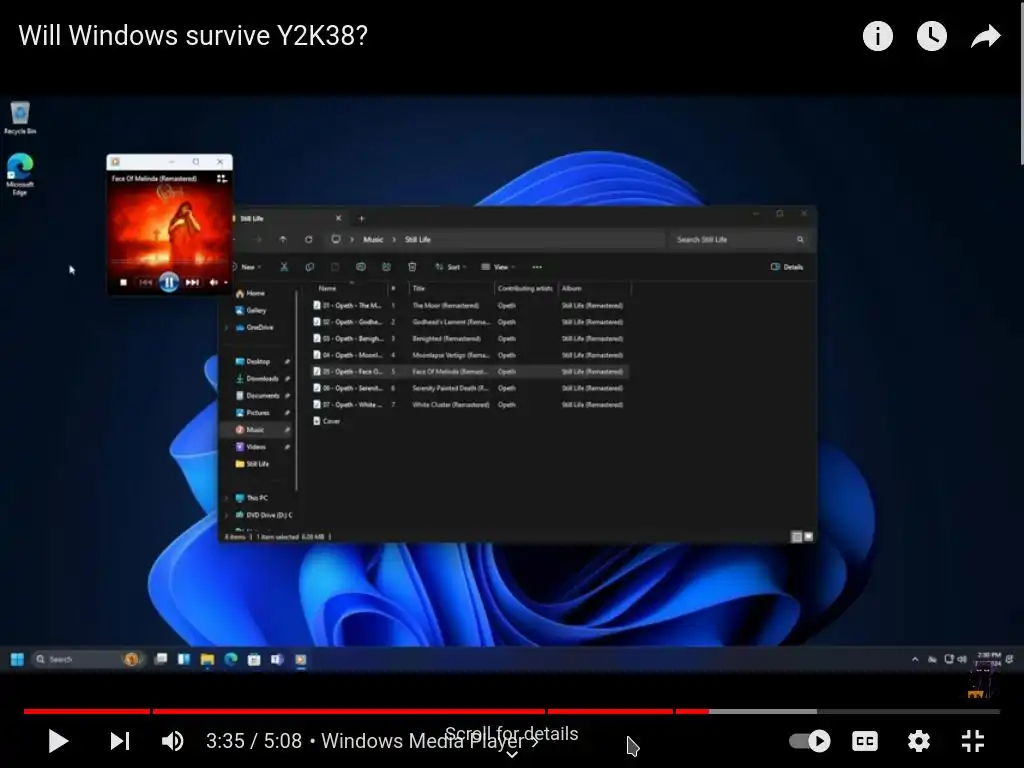Image resolution: width=1024 pixels, height=768 pixels.
Task: Mute the YouTube player volume
Action: (173, 741)
